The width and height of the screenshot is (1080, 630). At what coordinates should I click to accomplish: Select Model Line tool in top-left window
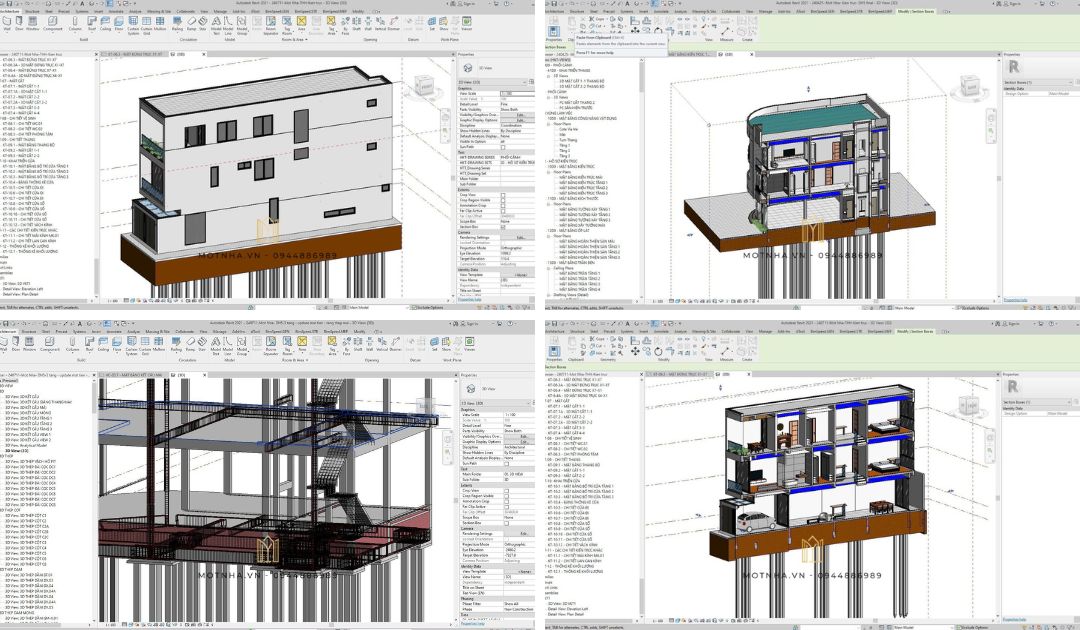point(227,25)
